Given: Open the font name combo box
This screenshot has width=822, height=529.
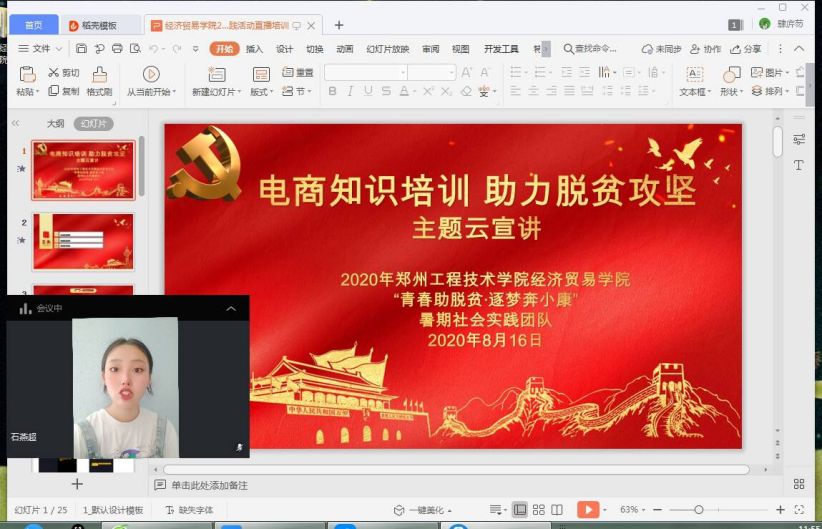Looking at the screenshot, I should coord(366,72).
